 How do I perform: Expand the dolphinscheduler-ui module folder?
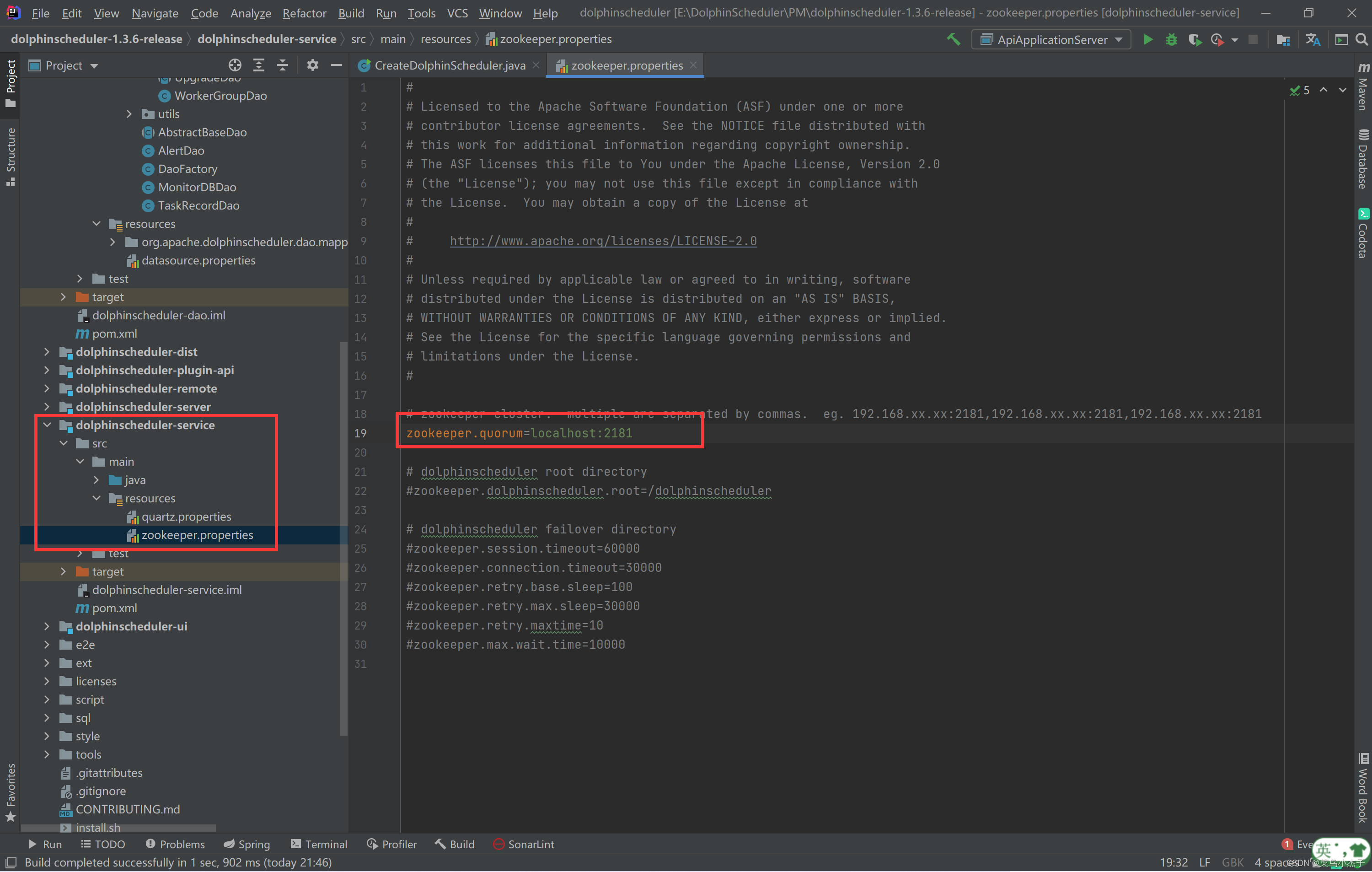click(47, 626)
